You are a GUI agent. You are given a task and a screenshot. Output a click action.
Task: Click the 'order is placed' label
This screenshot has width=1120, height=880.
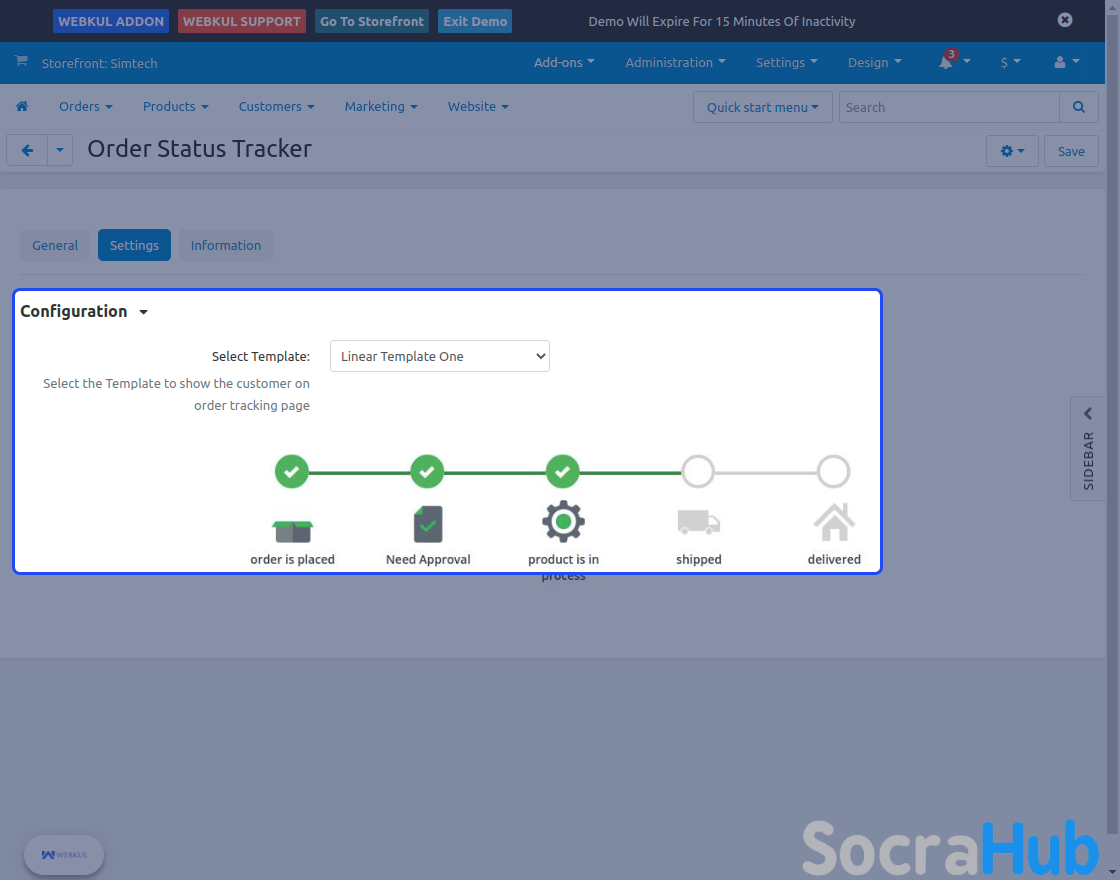pyautogui.click(x=292, y=559)
